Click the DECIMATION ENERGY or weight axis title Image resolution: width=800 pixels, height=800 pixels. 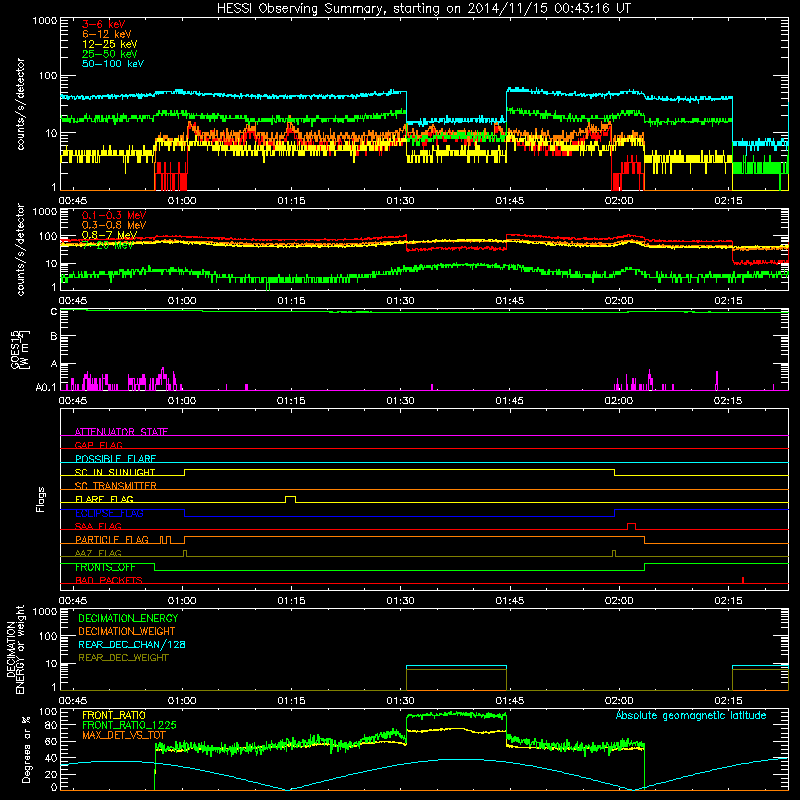pos(15,649)
